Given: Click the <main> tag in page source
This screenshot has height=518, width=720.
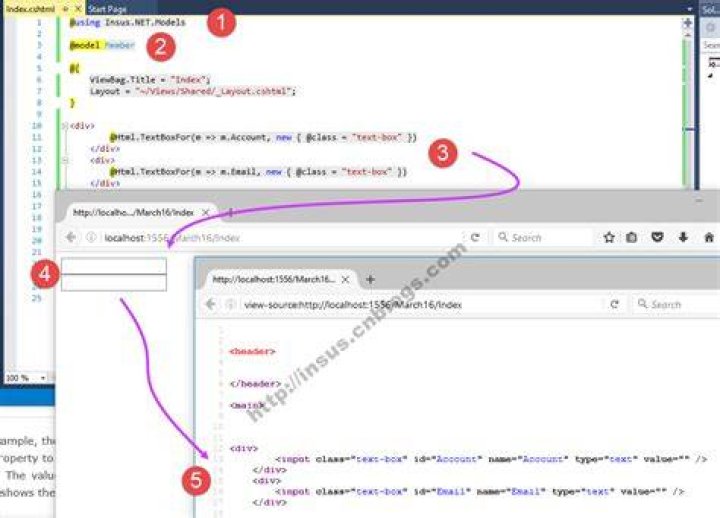Looking at the screenshot, I should point(248,405).
